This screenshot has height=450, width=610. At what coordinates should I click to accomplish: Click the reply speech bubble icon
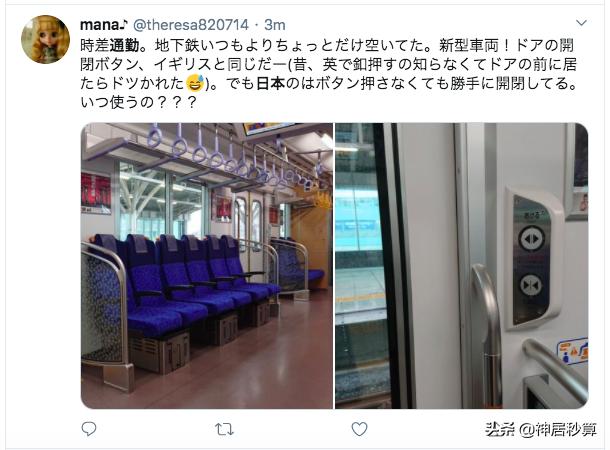click(89, 429)
